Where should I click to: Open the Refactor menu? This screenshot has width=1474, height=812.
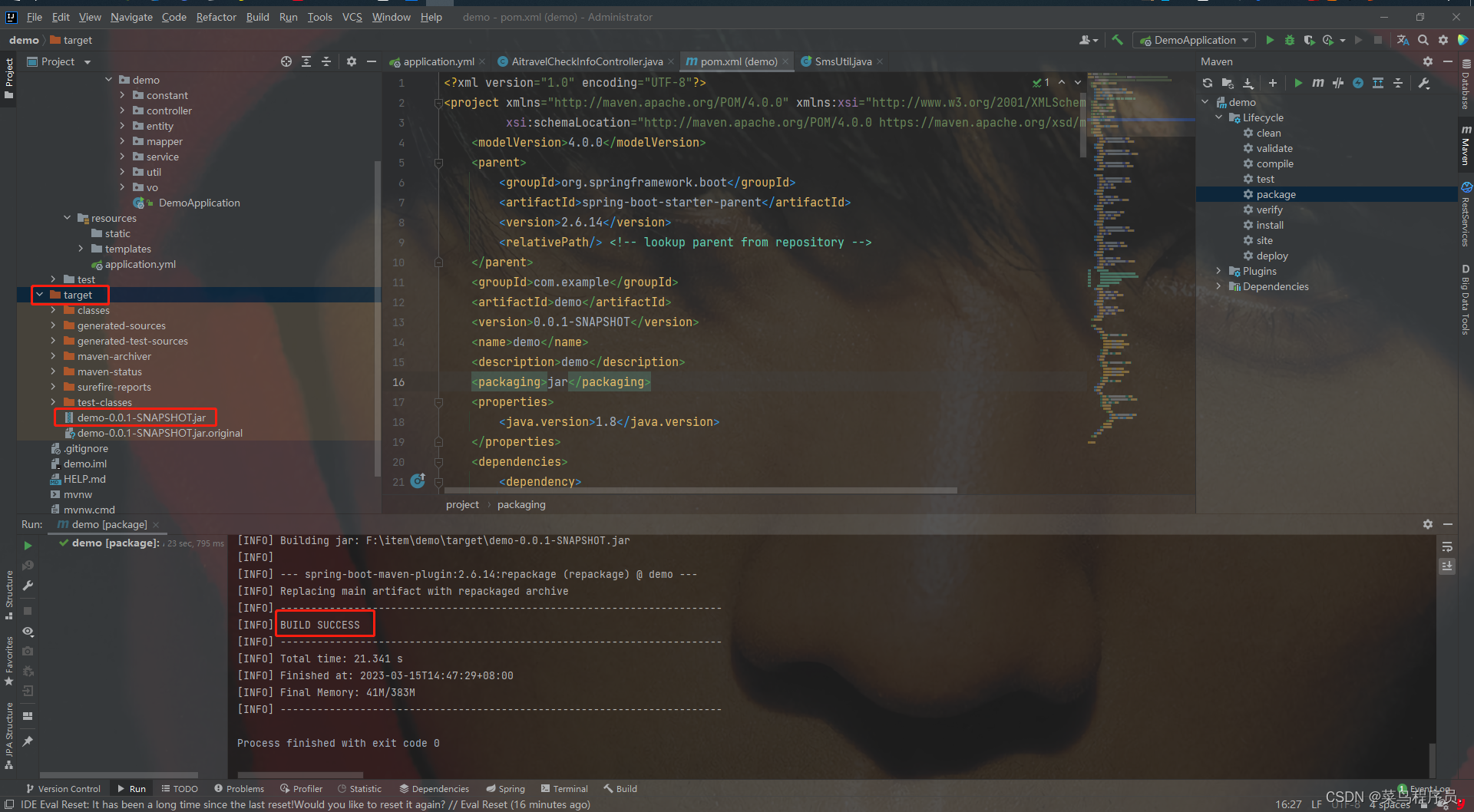point(216,16)
